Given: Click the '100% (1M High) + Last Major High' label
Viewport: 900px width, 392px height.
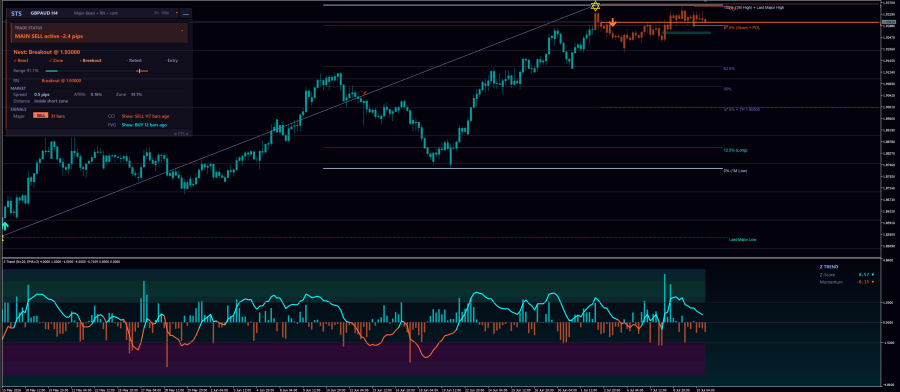Looking at the screenshot, I should (x=753, y=7).
